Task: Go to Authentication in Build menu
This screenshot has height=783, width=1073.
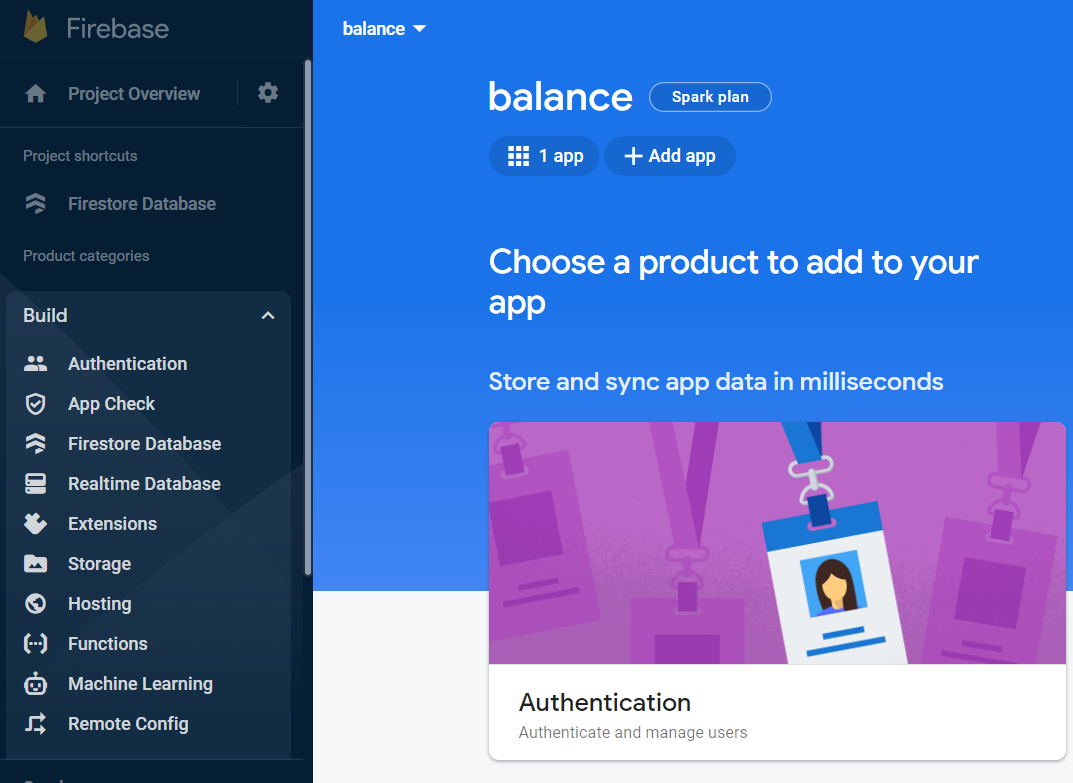Action: pos(127,363)
